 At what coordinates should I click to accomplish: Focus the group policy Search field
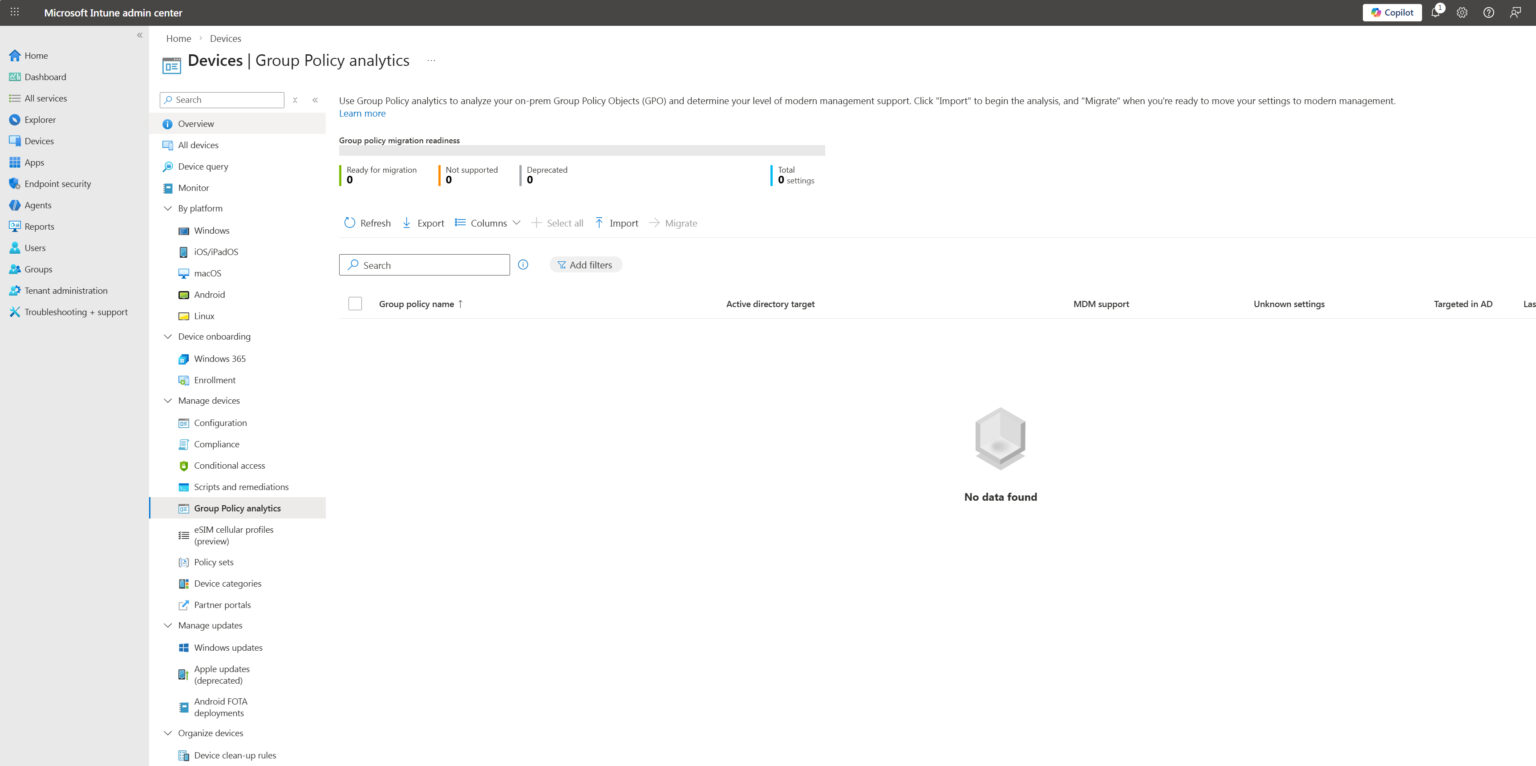tap(424, 265)
